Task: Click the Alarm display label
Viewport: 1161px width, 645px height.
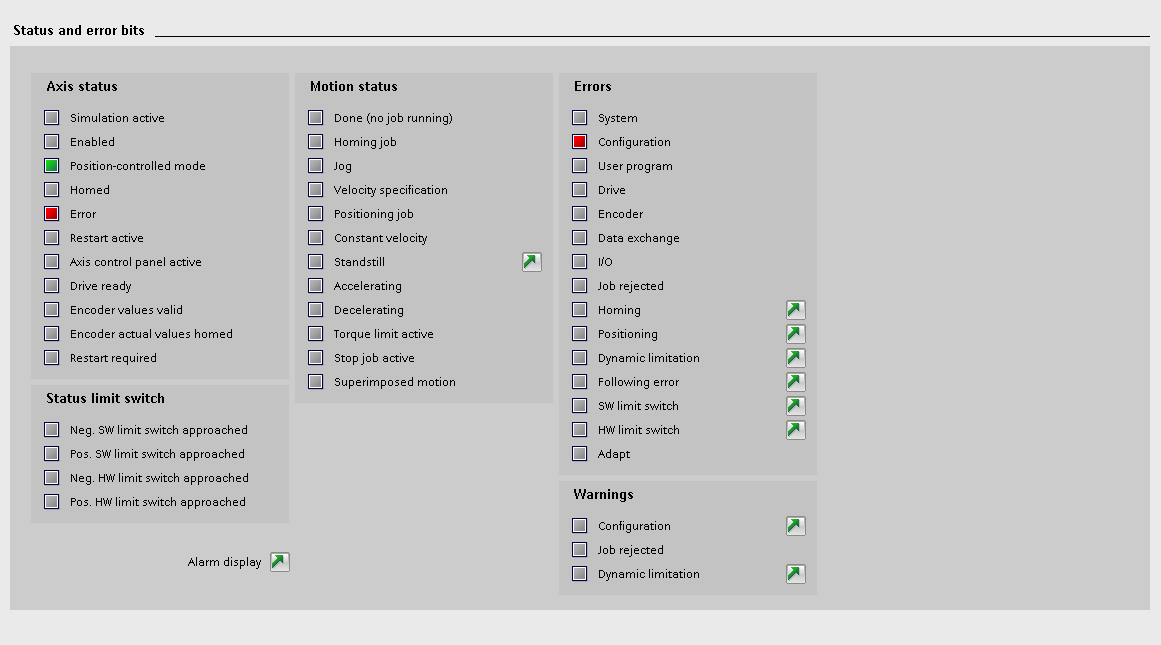Action: 224,562
